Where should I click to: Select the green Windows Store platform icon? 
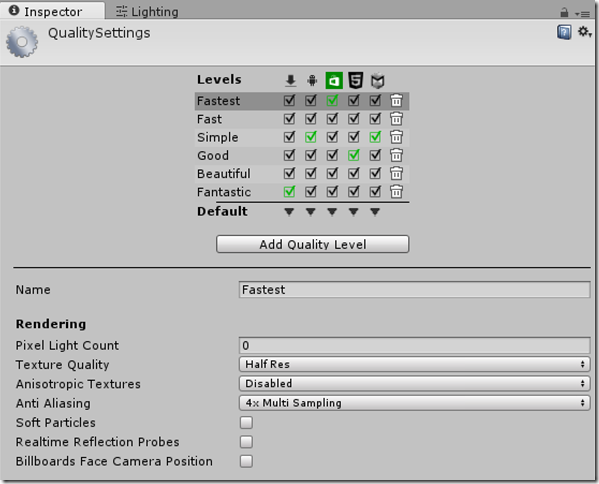pyautogui.click(x=334, y=81)
